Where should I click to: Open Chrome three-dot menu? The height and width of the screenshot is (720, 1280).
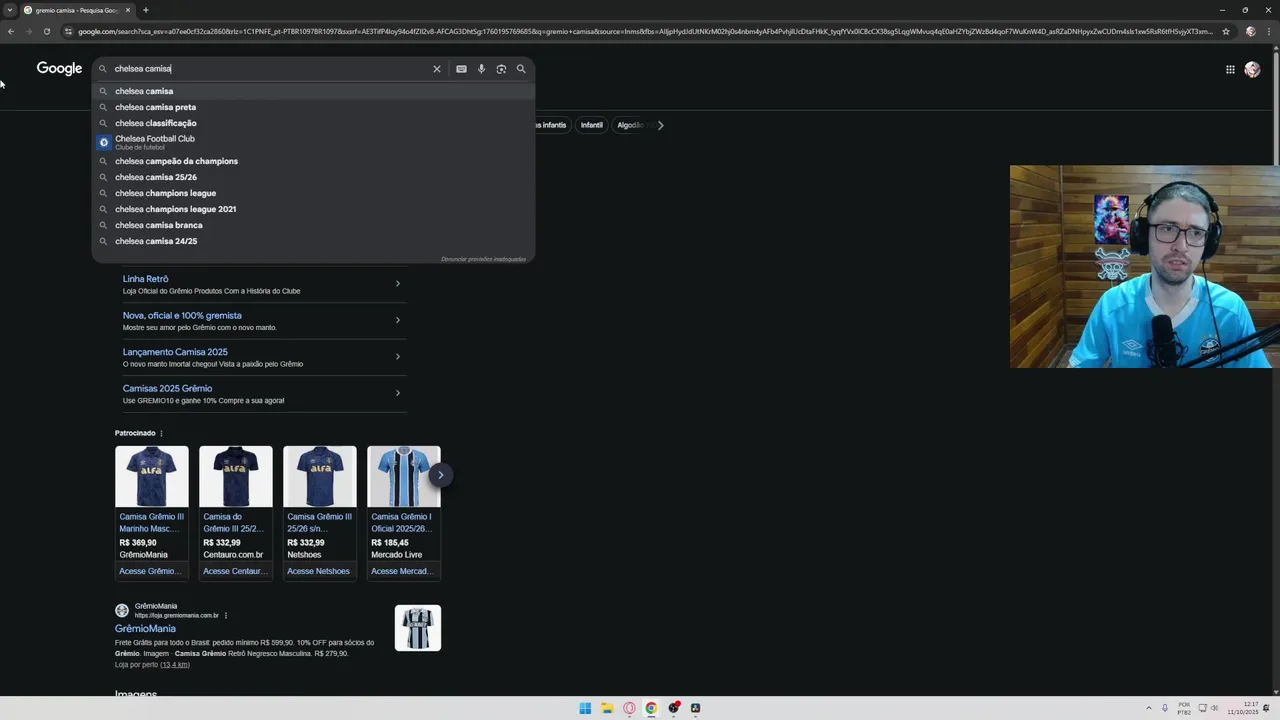tap(1269, 31)
